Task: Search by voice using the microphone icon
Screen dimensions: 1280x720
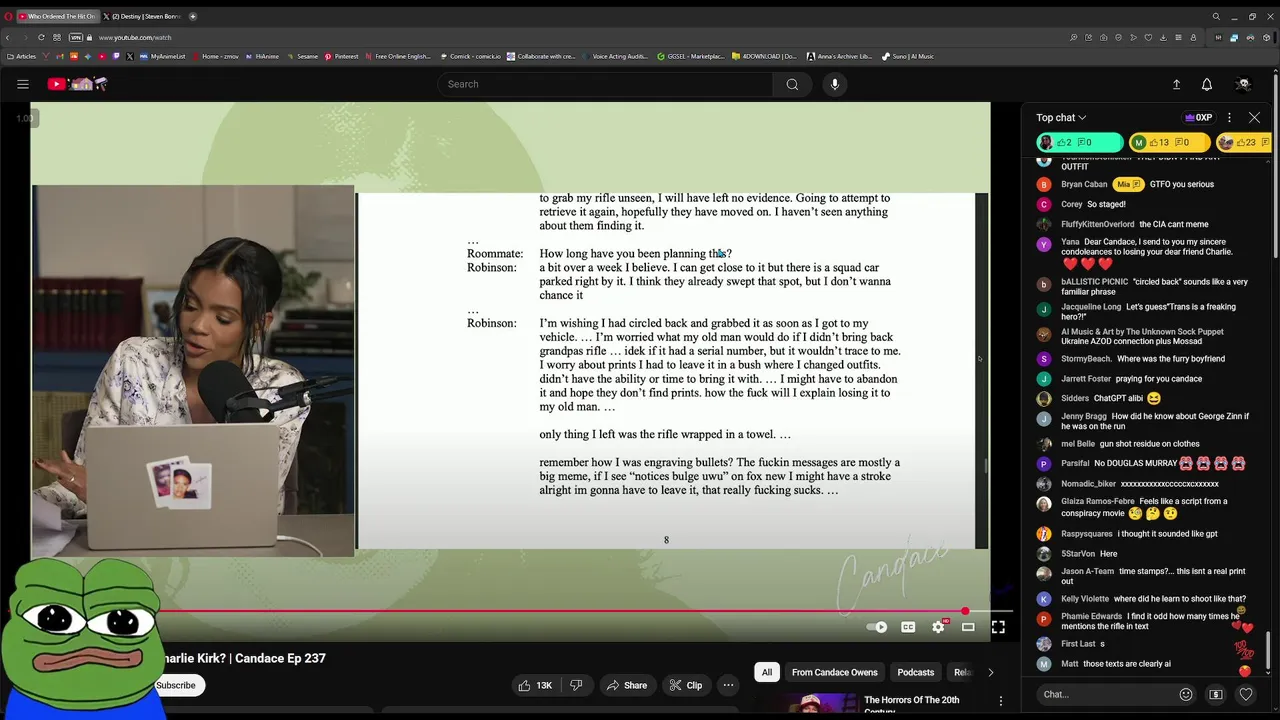Action: (835, 84)
